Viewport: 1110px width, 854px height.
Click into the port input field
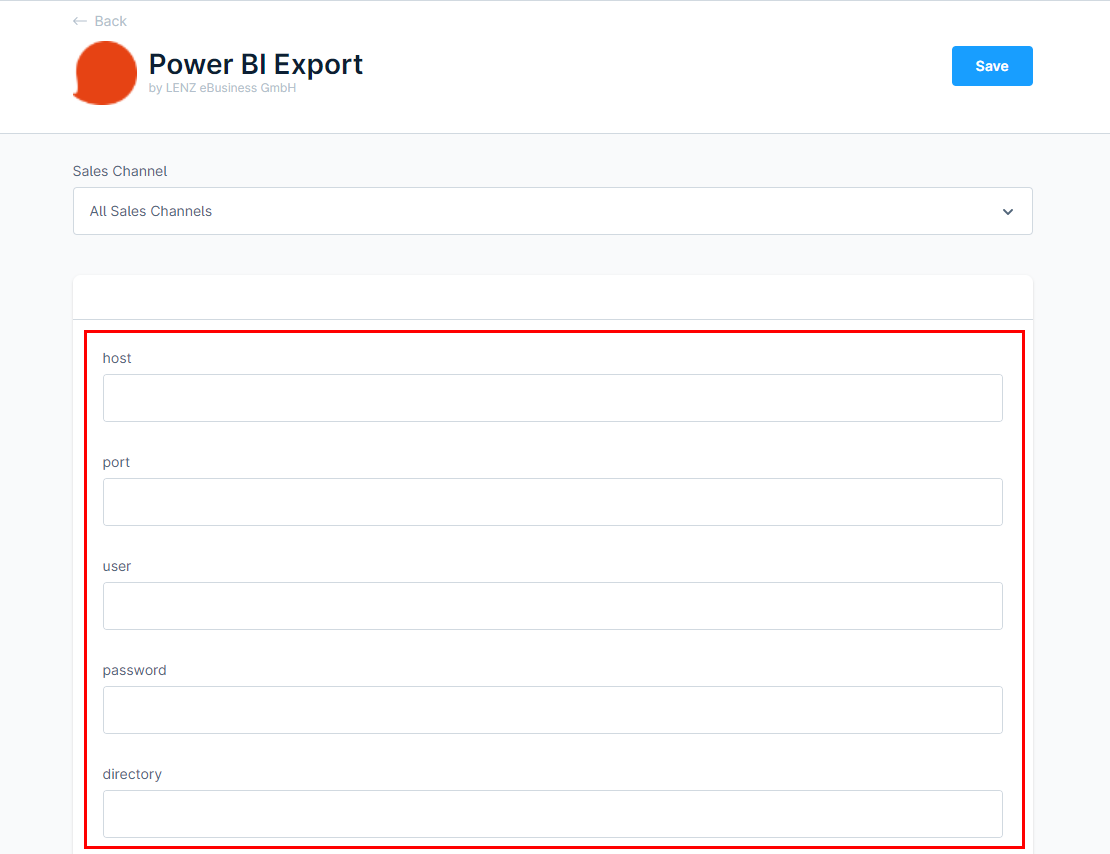click(x=552, y=502)
